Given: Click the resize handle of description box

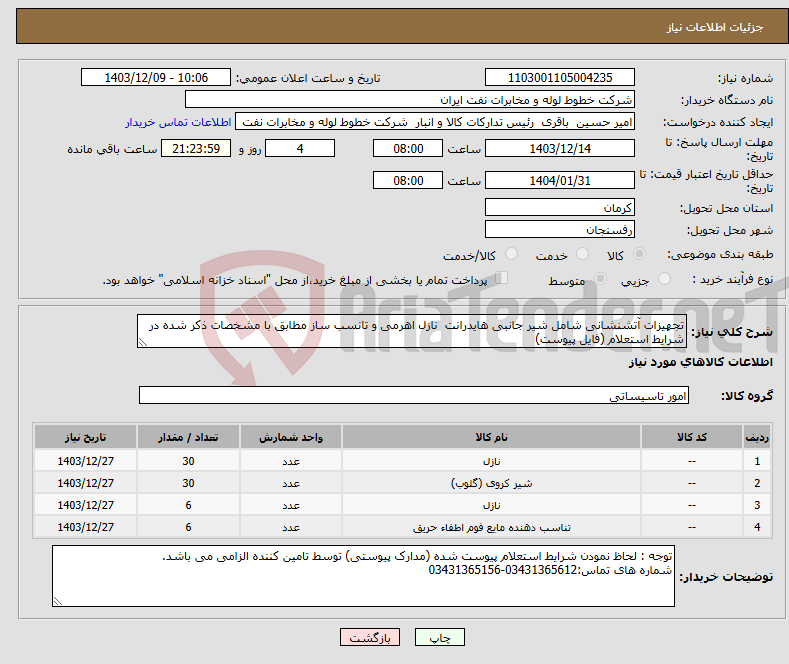Looking at the screenshot, I should (143, 342).
